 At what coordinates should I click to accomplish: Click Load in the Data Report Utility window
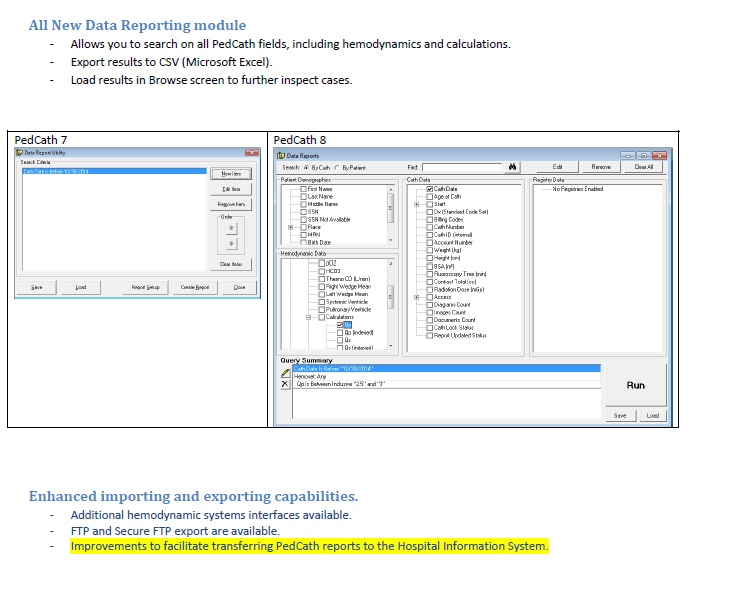(81, 287)
